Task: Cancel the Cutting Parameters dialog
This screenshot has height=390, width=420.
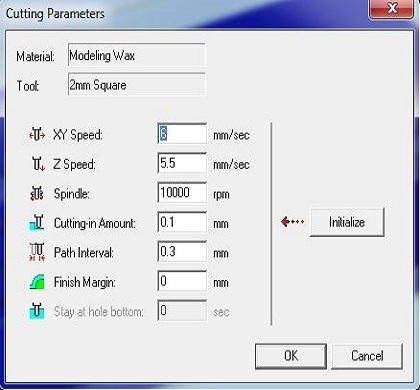Action: click(367, 356)
